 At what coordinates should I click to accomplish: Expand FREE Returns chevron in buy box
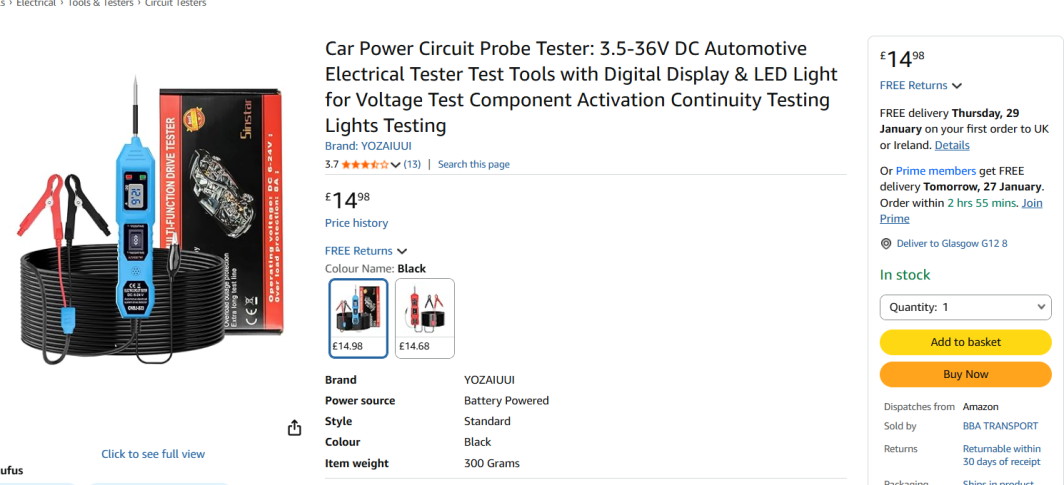click(x=957, y=86)
